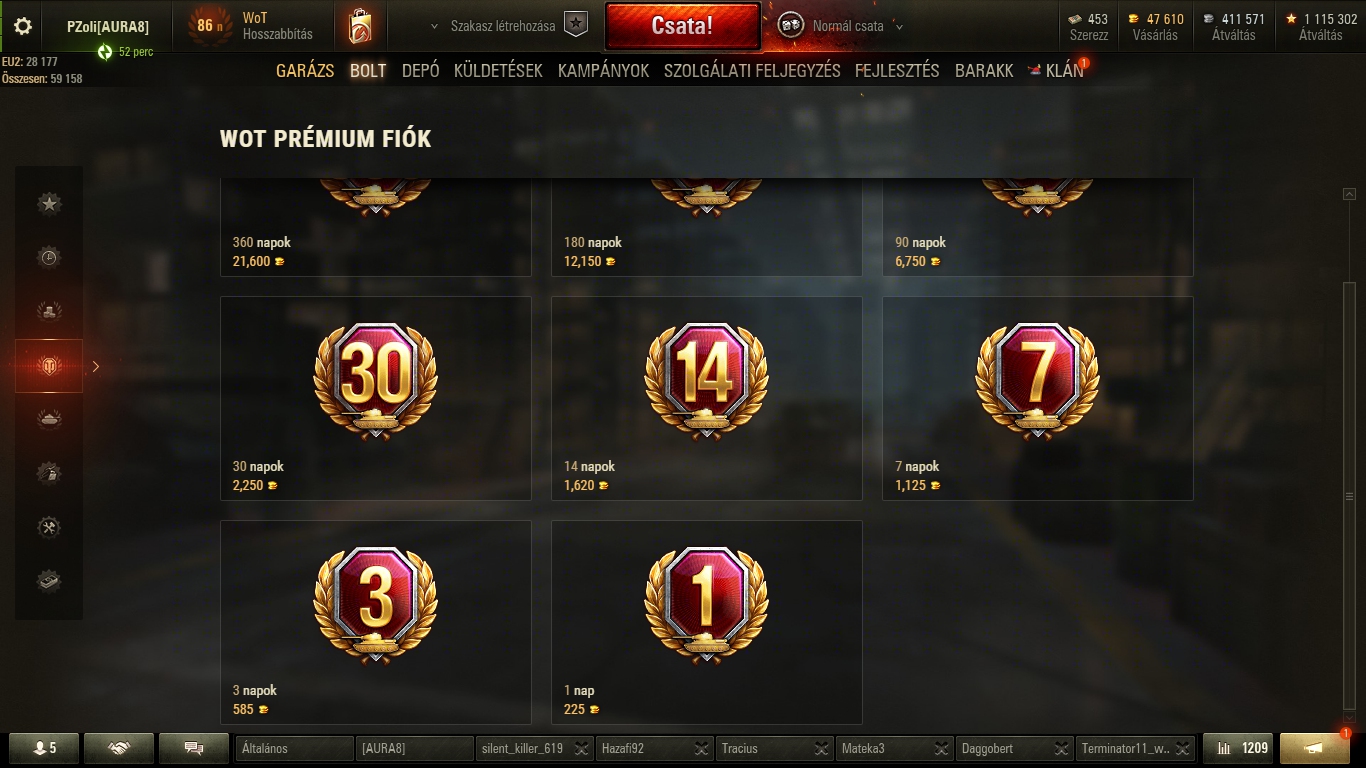Open the Normál csata battle type dropdown
Viewport: 1366px width, 768px height.
899,27
